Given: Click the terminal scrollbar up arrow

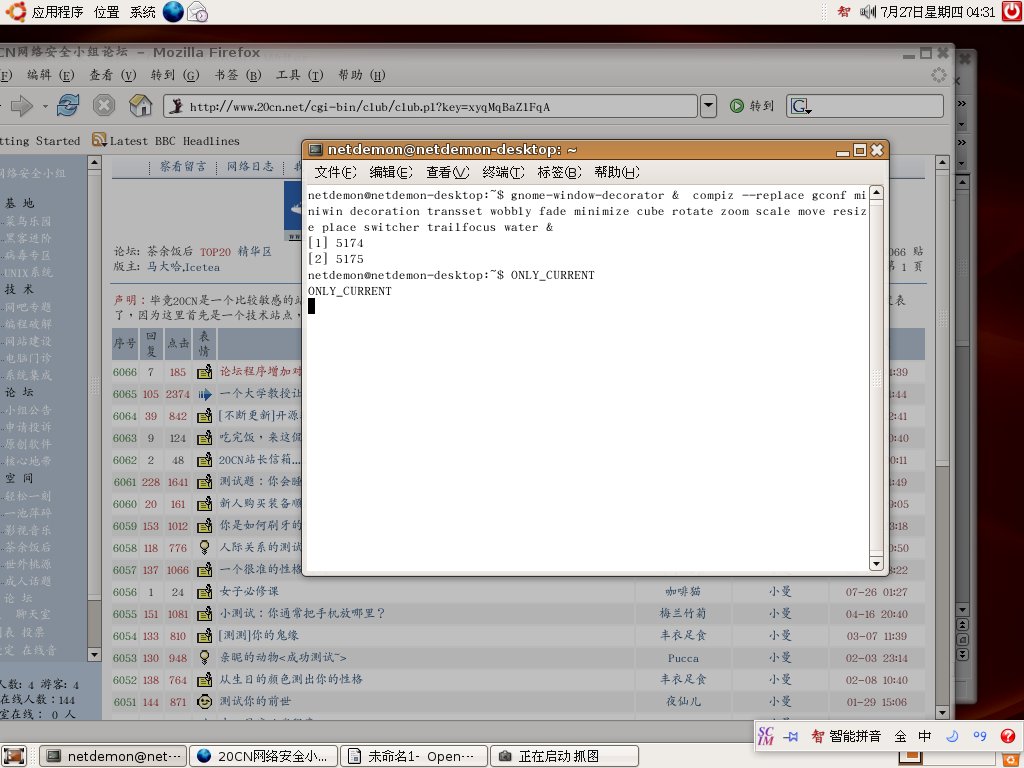Looking at the screenshot, I should point(876,193).
